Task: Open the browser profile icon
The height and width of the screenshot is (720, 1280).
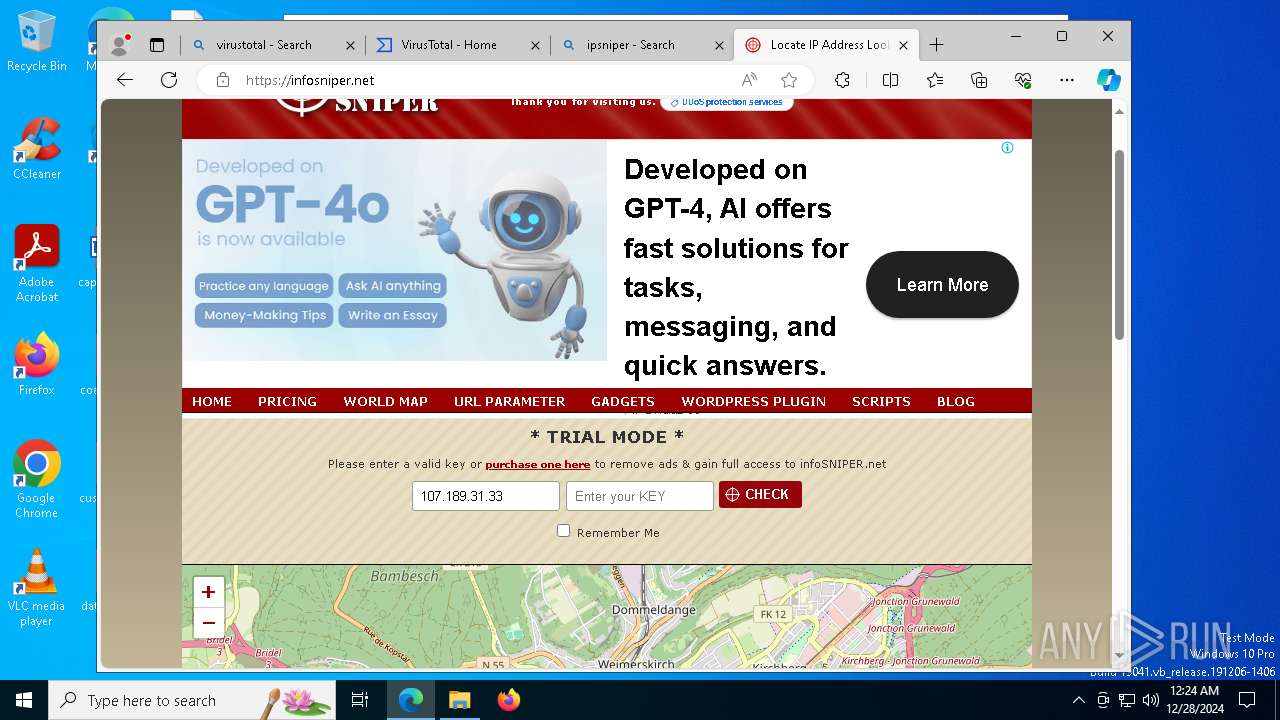Action: (x=120, y=44)
